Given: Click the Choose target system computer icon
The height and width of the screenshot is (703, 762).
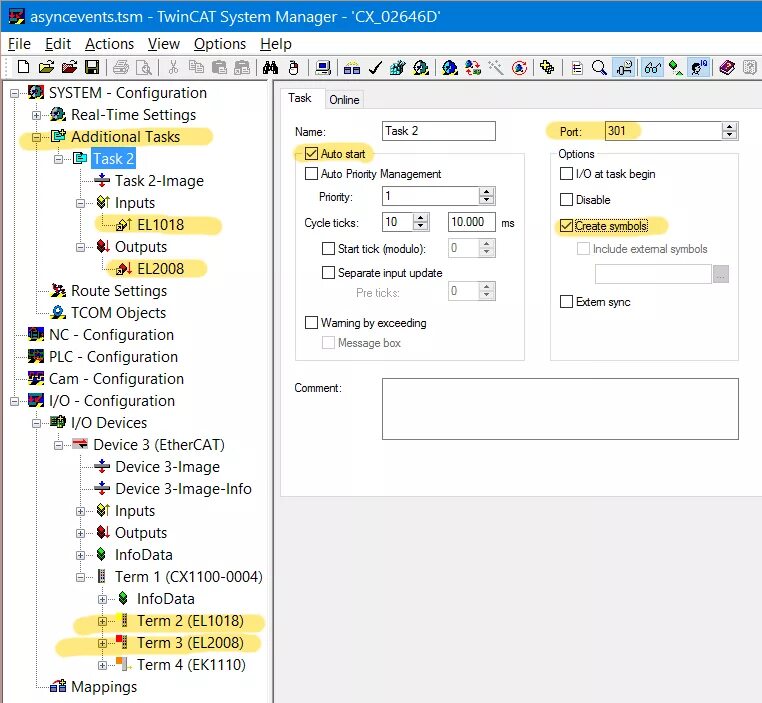Looking at the screenshot, I should (x=323, y=67).
